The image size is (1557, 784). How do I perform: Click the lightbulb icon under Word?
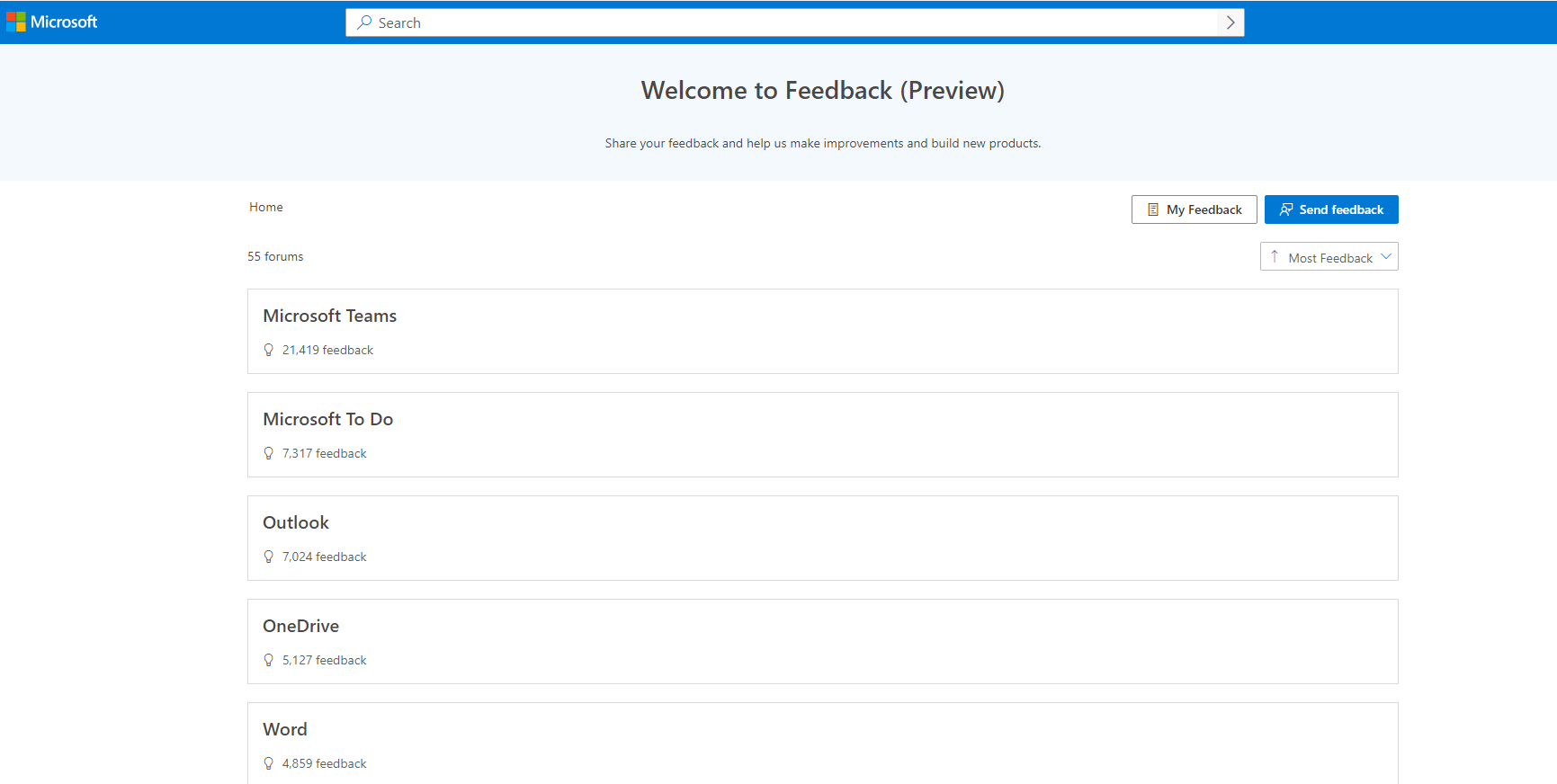268,763
